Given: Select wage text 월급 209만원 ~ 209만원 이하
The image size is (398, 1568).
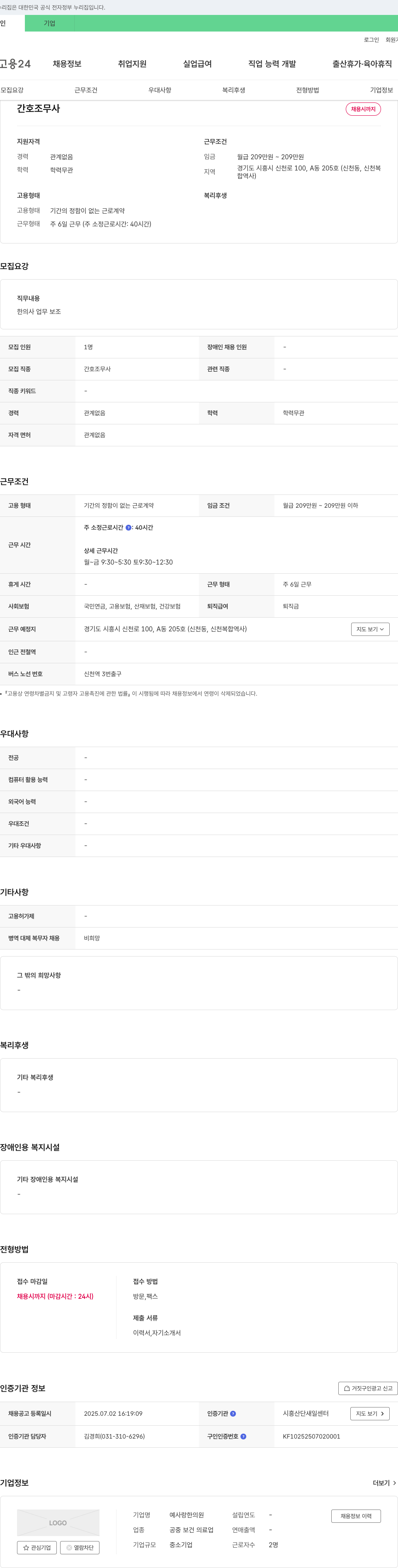Looking at the screenshot, I should point(321,506).
